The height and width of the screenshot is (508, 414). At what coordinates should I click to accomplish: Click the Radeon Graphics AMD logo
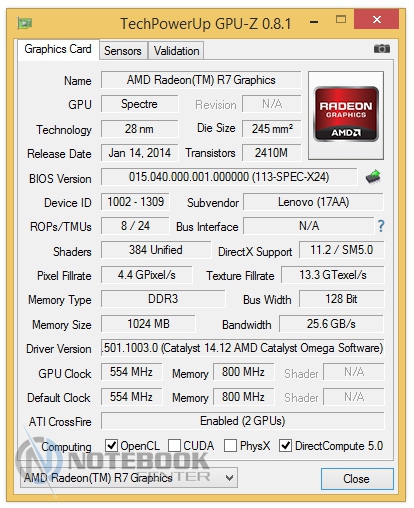point(346,115)
